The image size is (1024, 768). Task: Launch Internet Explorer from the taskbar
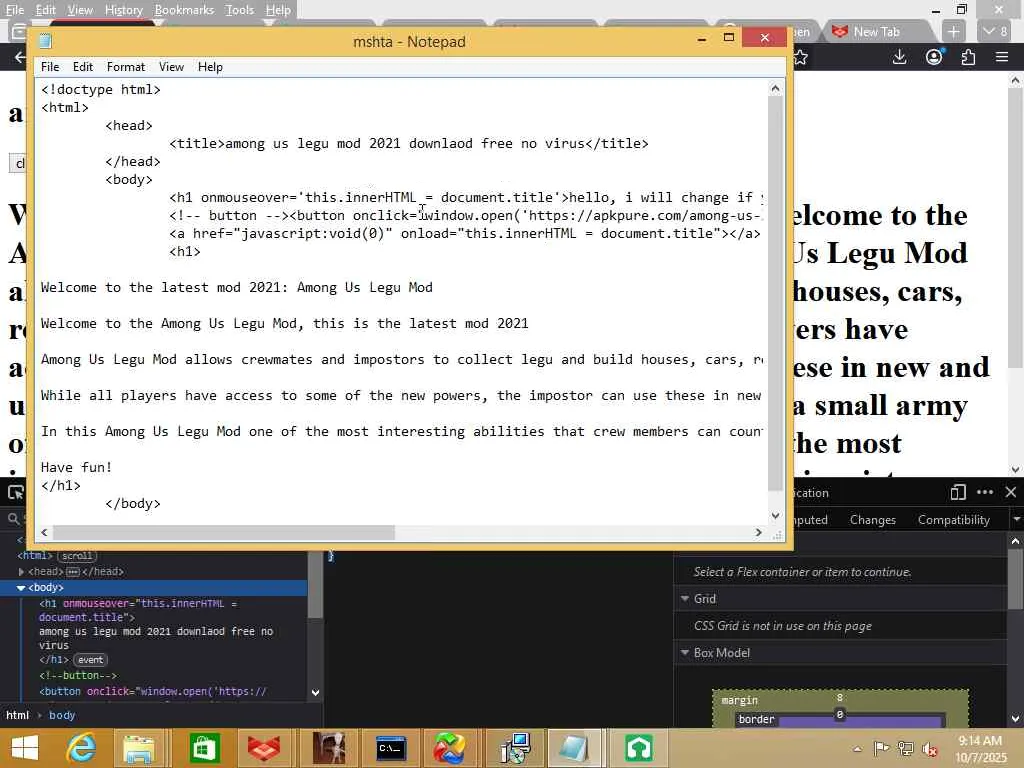coord(81,748)
